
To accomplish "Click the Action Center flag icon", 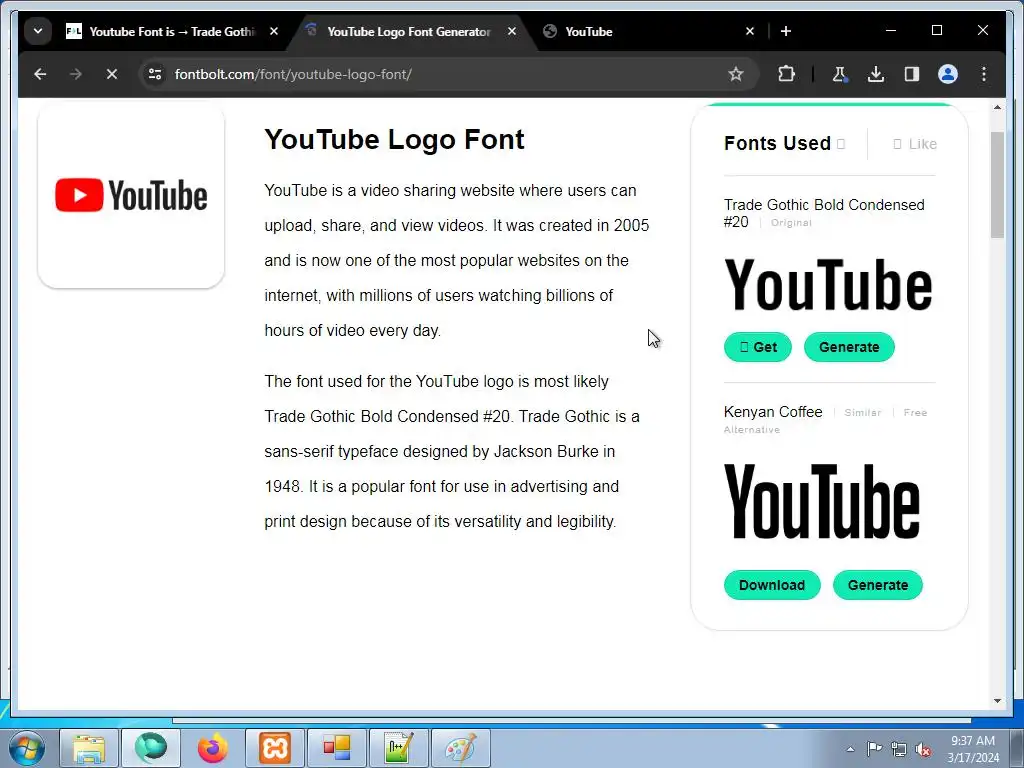I will click(x=874, y=749).
